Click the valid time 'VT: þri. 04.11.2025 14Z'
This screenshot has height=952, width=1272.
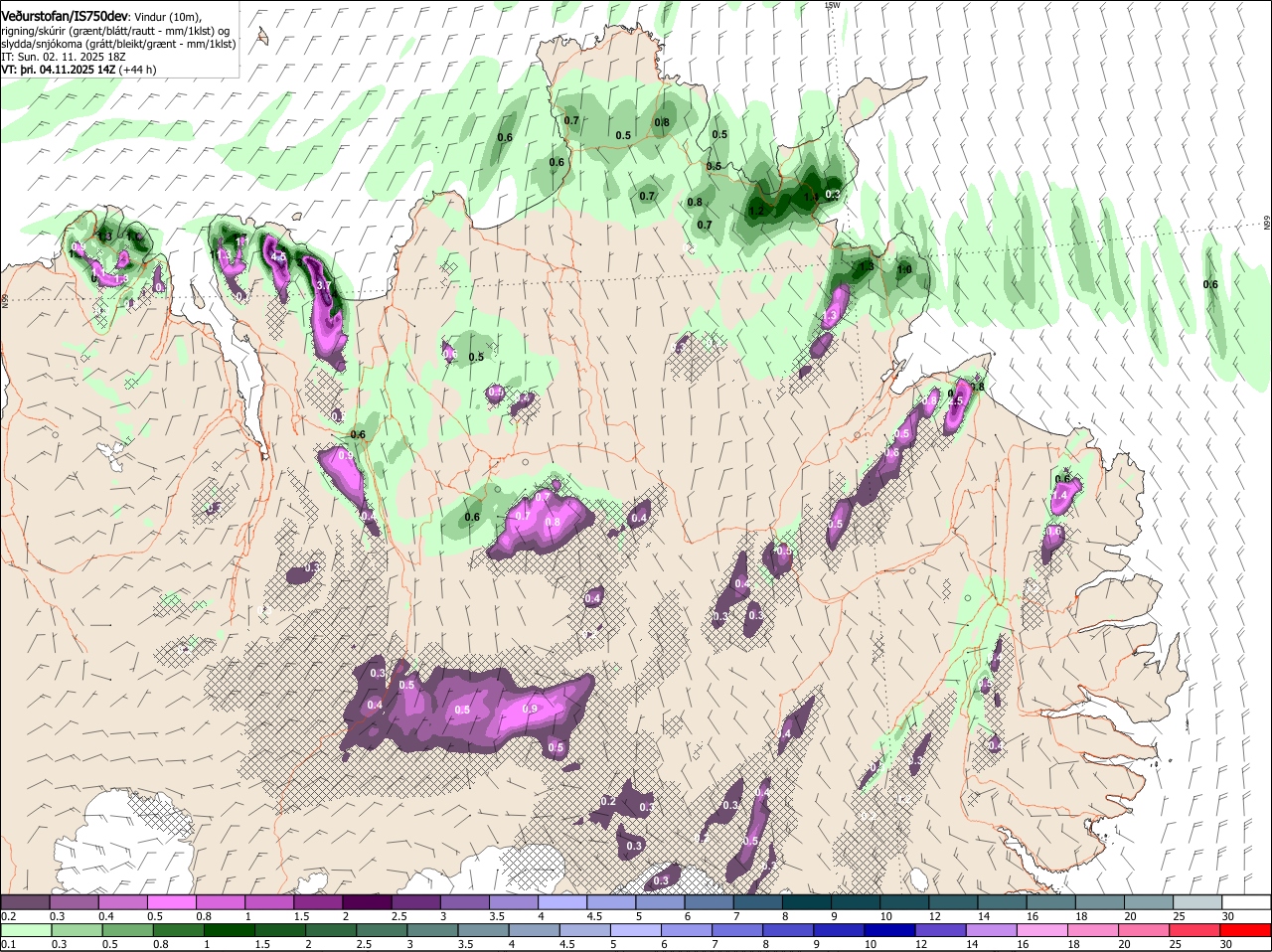pyautogui.click(x=58, y=70)
